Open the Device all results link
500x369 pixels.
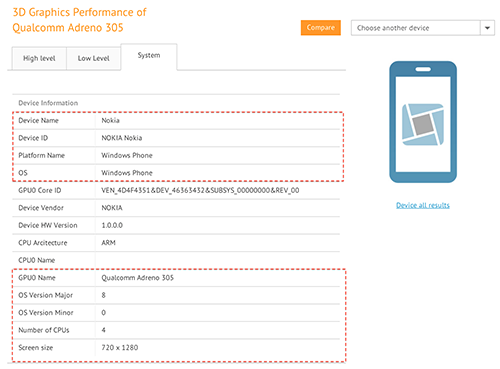(423, 205)
